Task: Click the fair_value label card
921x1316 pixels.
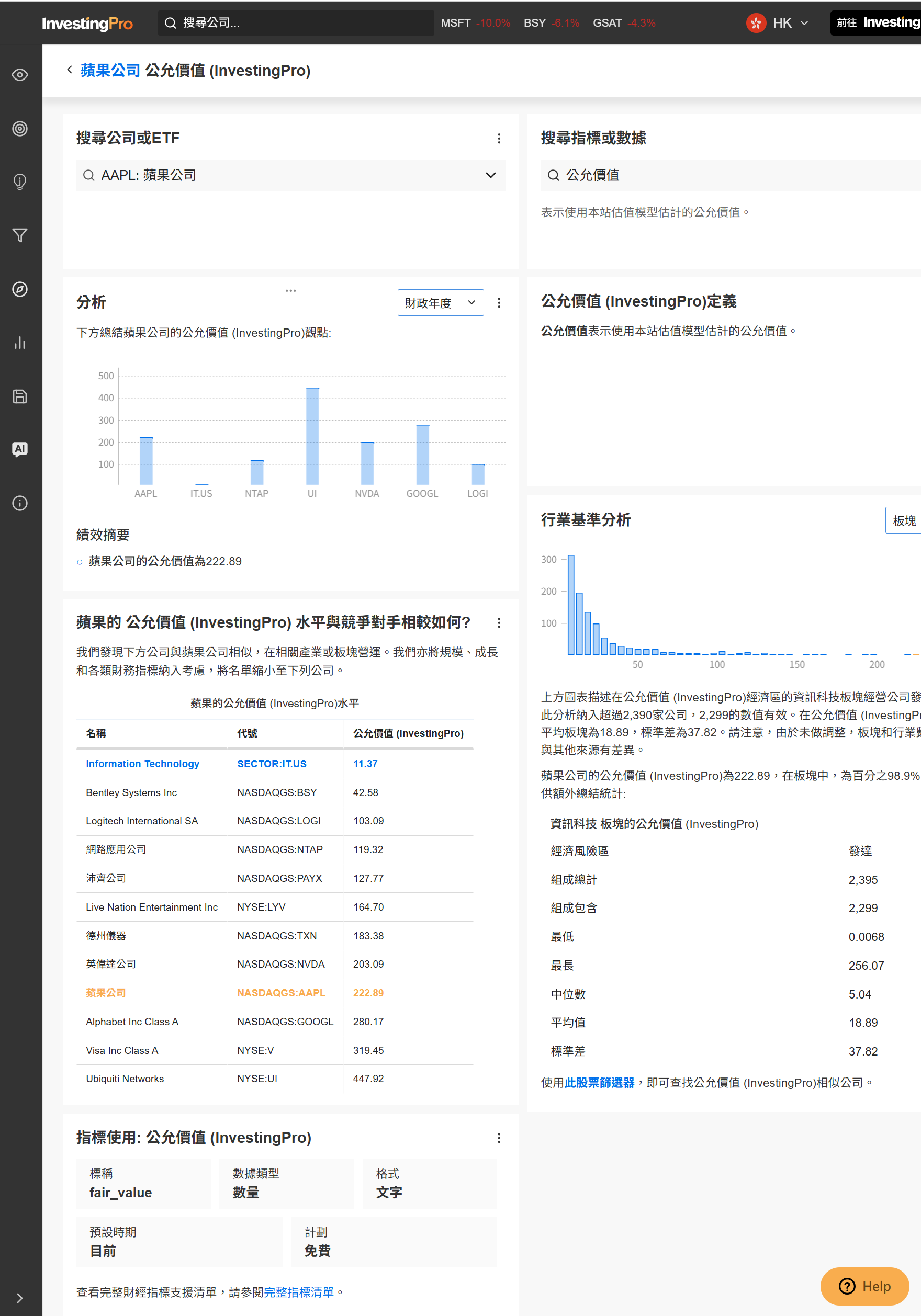Action: point(143,1184)
